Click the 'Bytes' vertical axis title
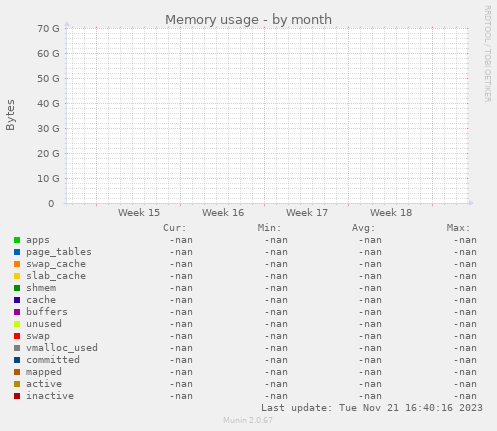 pos(10,115)
